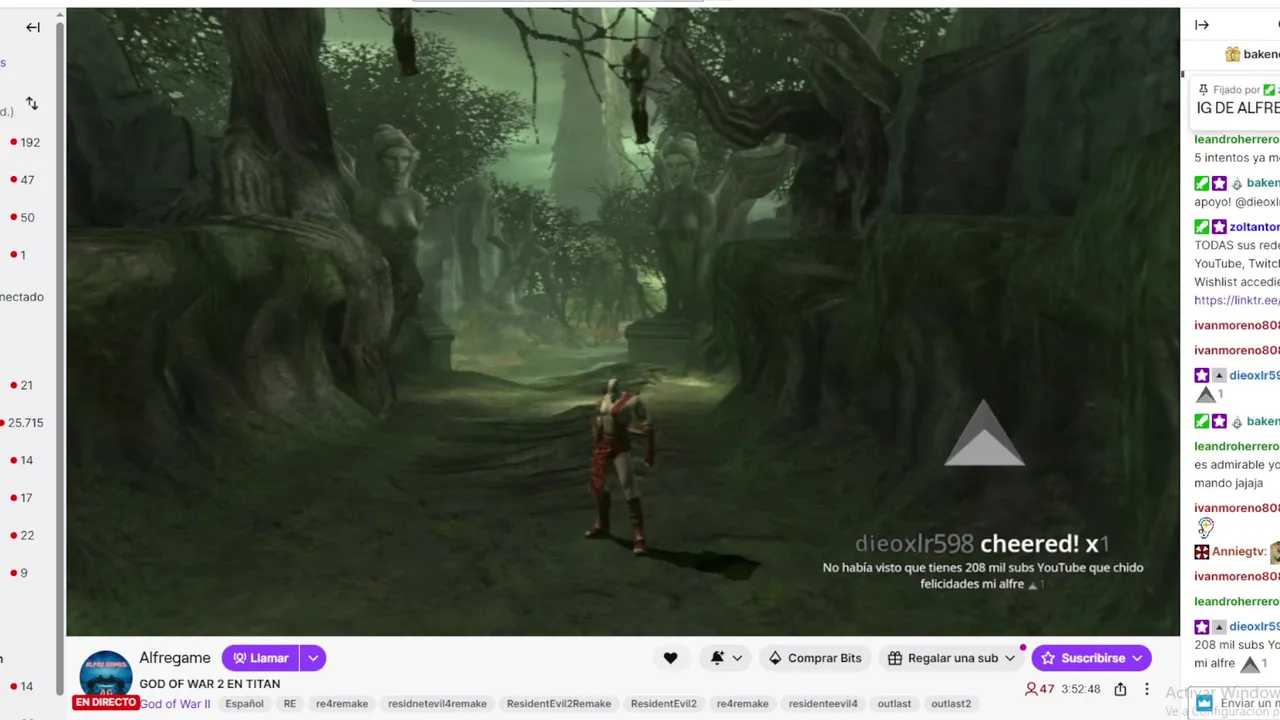Collapse the left sidebar with the arrow icon
This screenshot has height=720, width=1280.
click(x=33, y=27)
